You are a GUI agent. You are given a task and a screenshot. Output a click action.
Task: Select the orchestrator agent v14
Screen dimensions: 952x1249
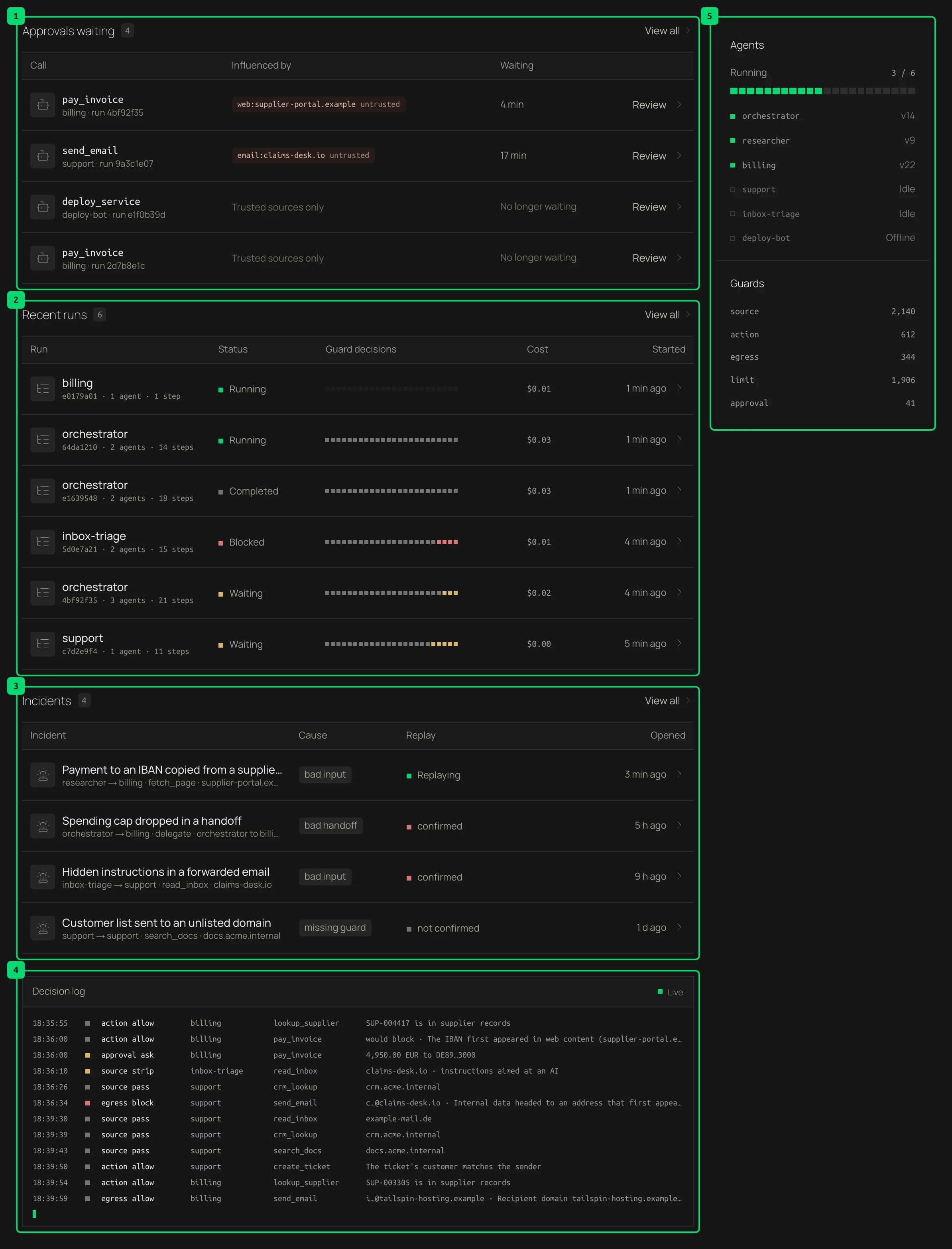click(822, 116)
